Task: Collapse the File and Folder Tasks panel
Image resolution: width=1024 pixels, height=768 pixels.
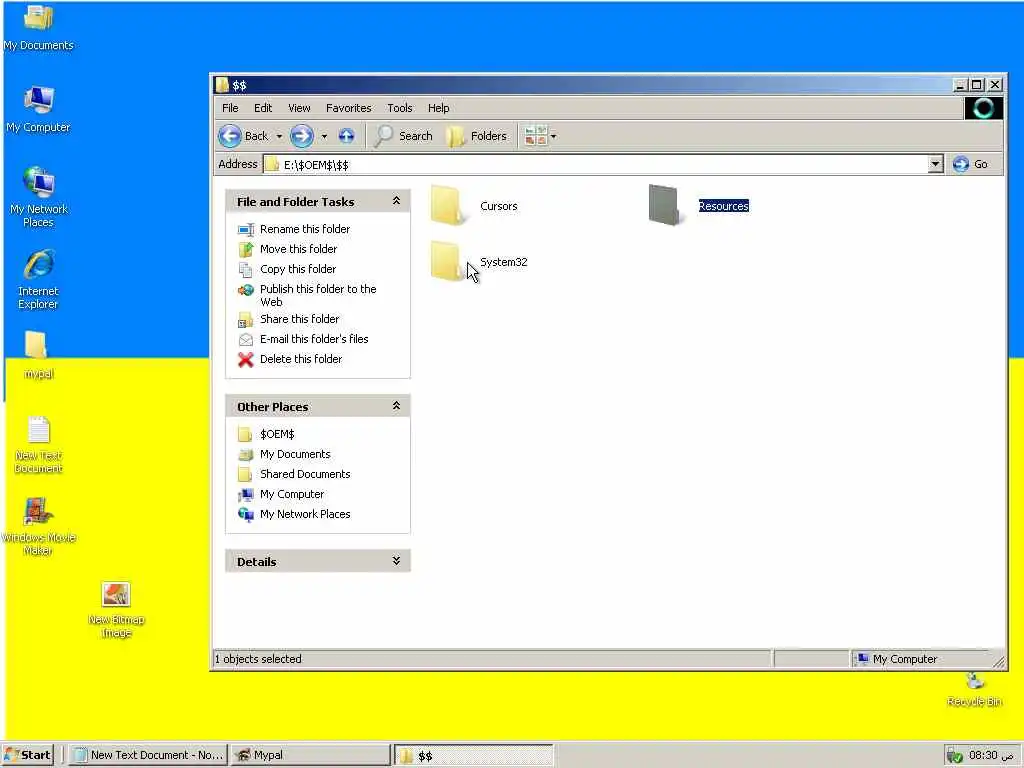Action: [396, 201]
